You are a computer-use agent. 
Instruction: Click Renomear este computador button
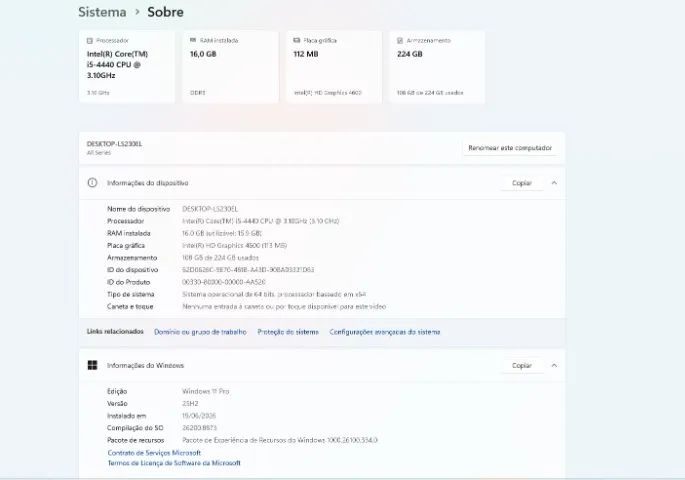pyautogui.click(x=510, y=148)
